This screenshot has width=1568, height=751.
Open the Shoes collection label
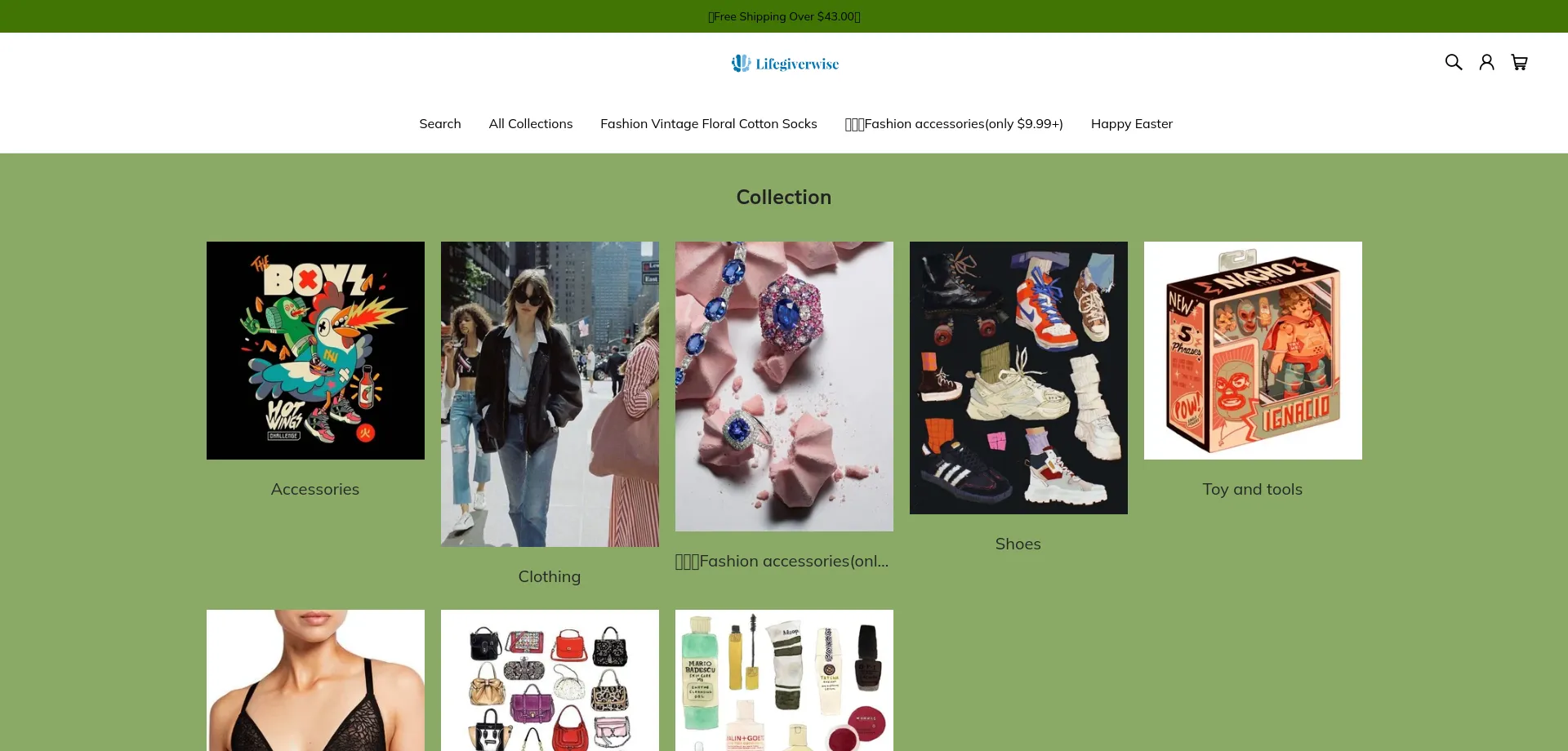pos(1018,544)
